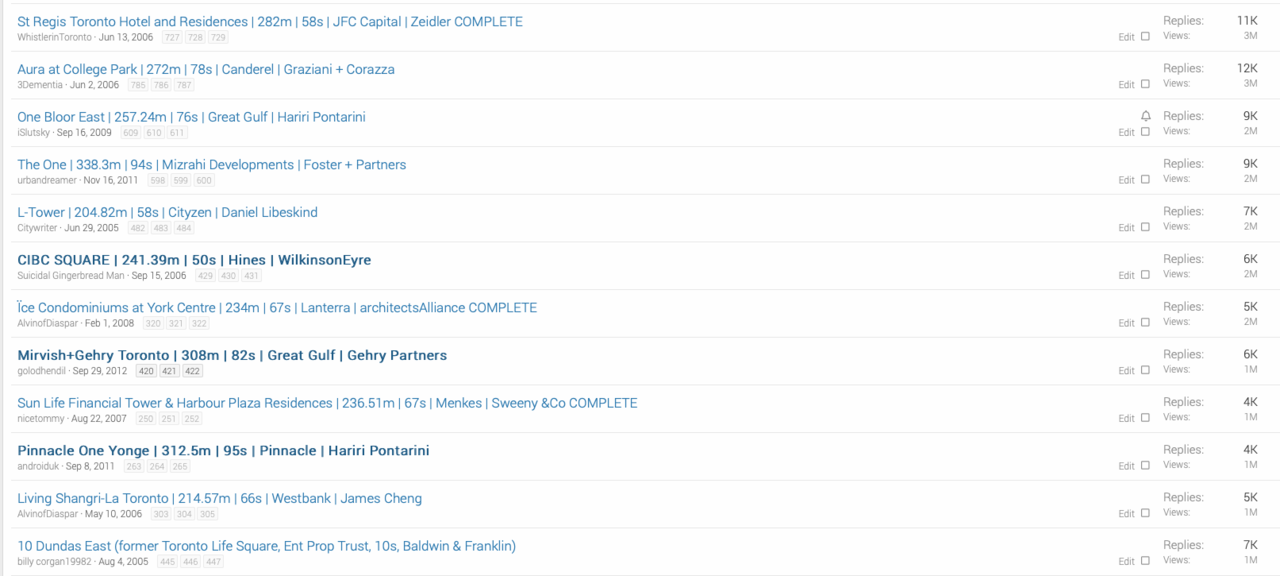
Task: Click the bell icon on One Bloor East
Action: [x=1145, y=116]
